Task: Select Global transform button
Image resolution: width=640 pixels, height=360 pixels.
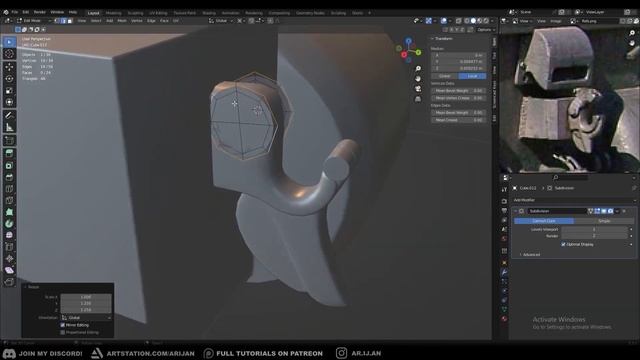Action: tap(444, 76)
